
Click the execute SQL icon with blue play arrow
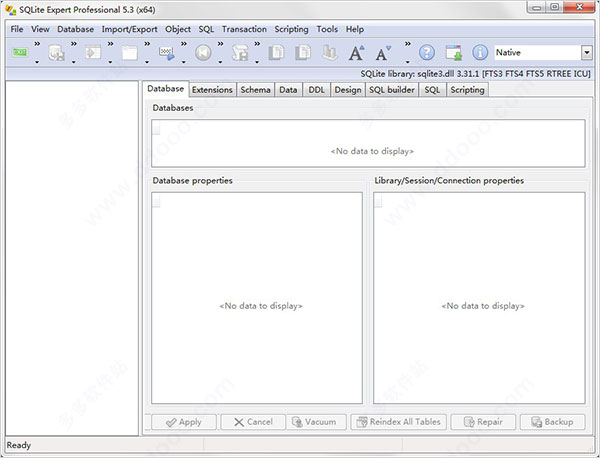[166, 52]
